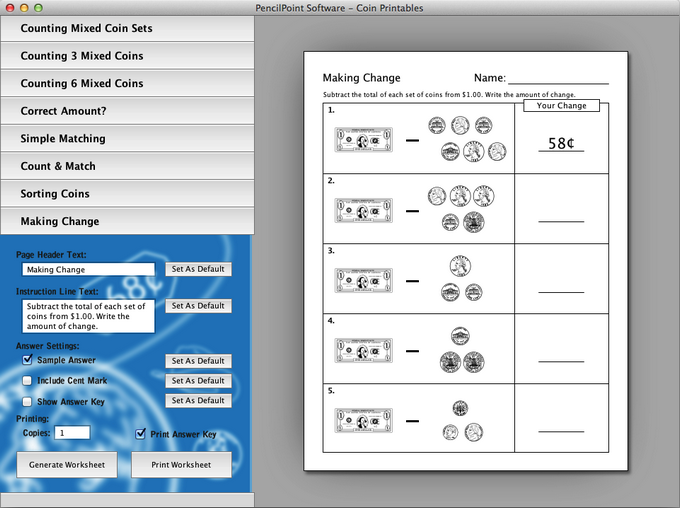Viewport: 680px width, 508px height.
Task: Collapse the Making Change section header
Action: pyautogui.click(x=126, y=221)
